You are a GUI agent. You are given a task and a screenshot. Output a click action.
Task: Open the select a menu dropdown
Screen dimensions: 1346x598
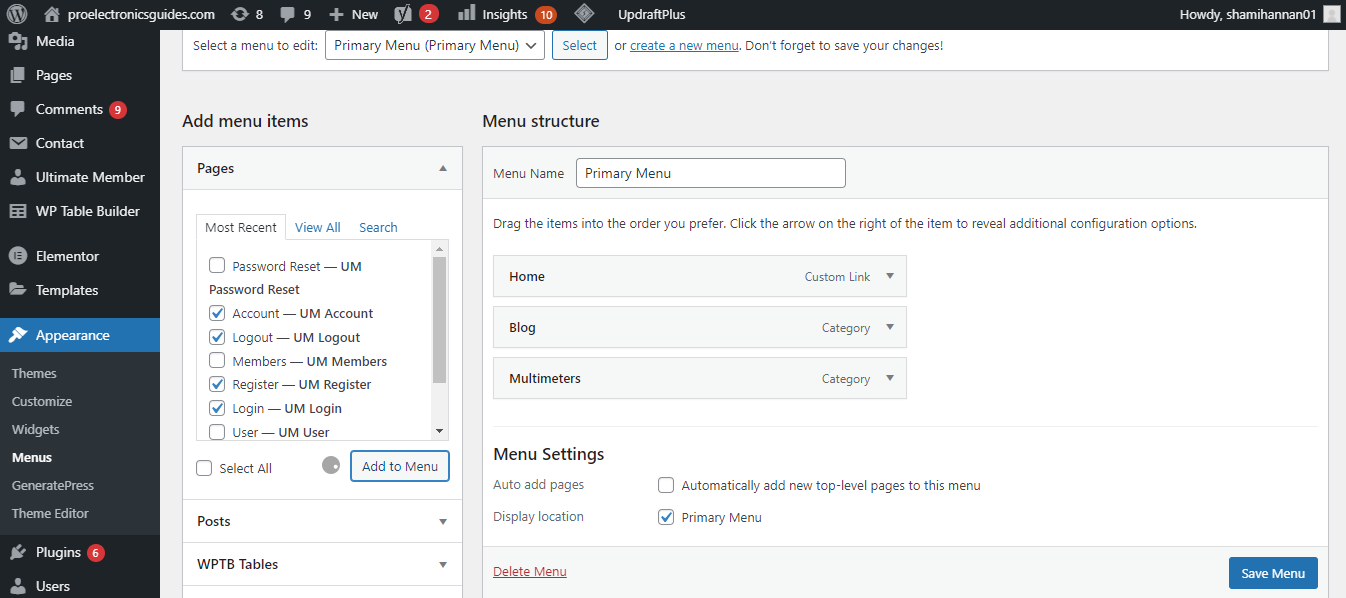[434, 45]
